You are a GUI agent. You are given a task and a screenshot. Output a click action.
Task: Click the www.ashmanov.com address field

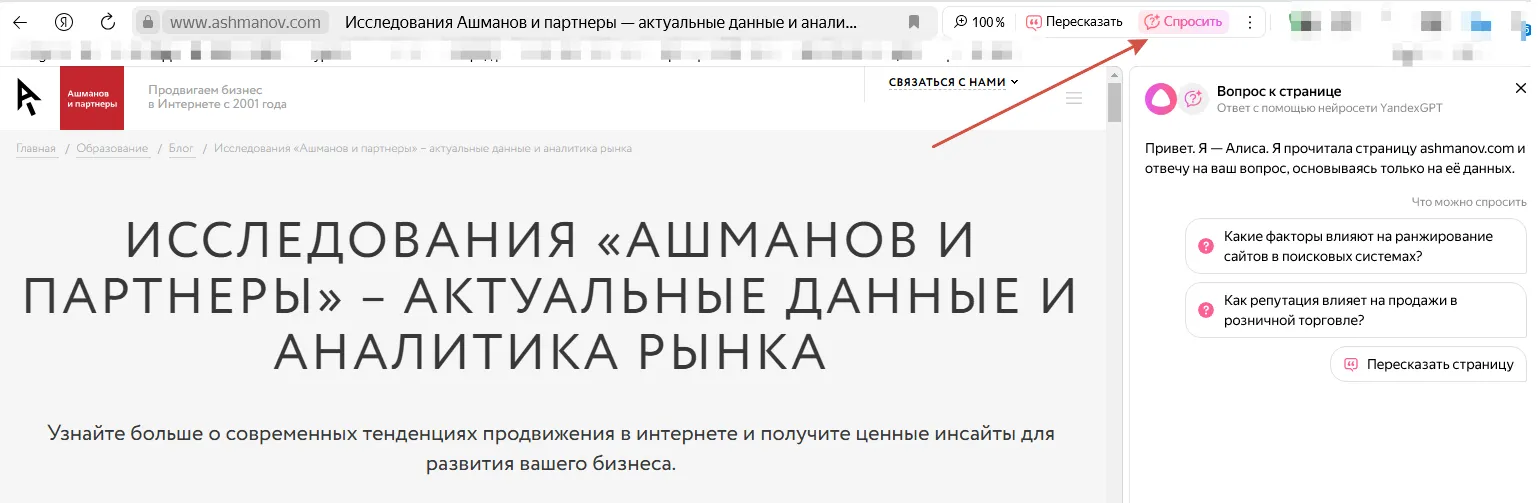[245, 22]
